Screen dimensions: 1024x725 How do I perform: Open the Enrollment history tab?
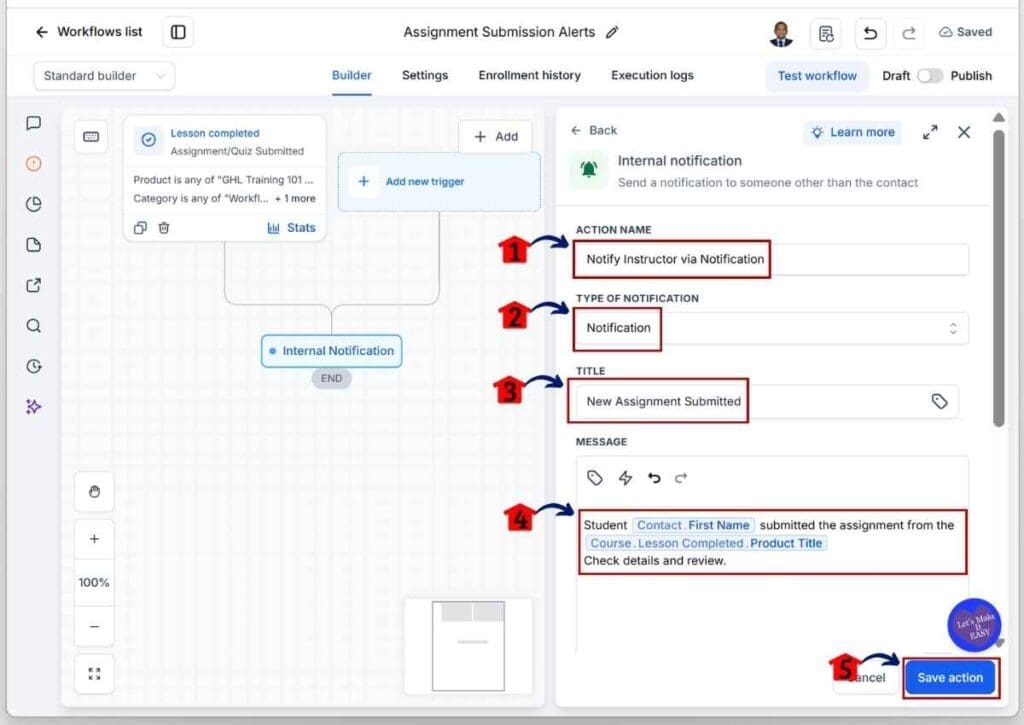530,76
